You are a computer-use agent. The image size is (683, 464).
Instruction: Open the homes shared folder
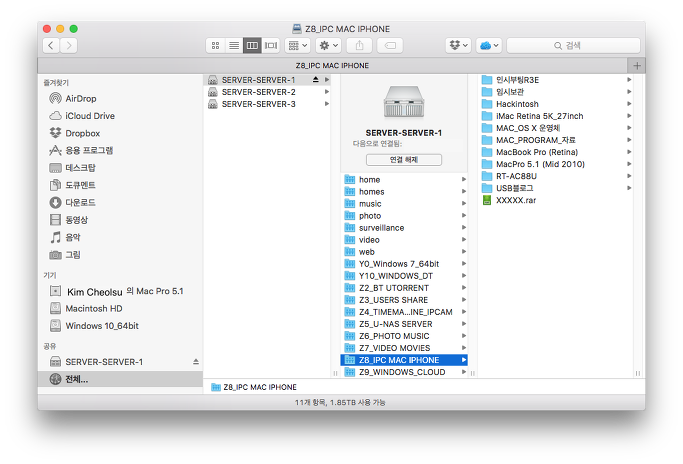(x=404, y=192)
